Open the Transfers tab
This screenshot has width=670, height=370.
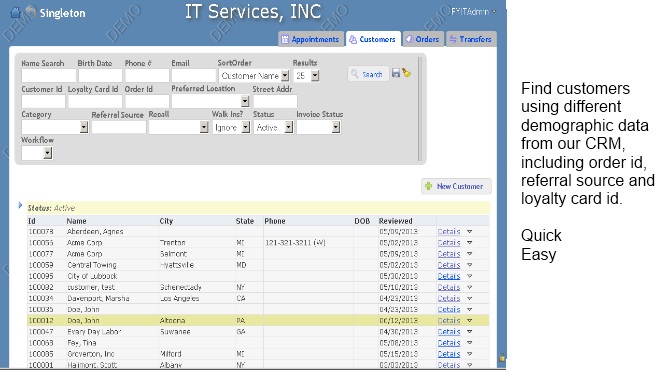tap(471, 39)
